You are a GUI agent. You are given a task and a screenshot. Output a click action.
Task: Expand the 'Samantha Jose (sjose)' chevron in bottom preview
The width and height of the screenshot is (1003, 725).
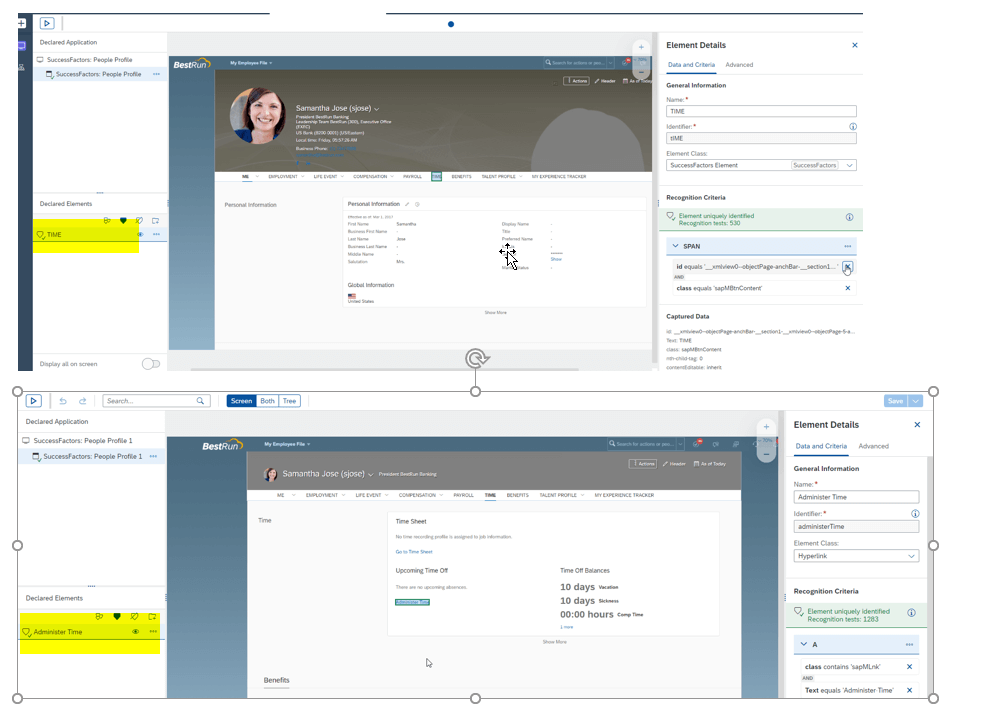click(370, 474)
